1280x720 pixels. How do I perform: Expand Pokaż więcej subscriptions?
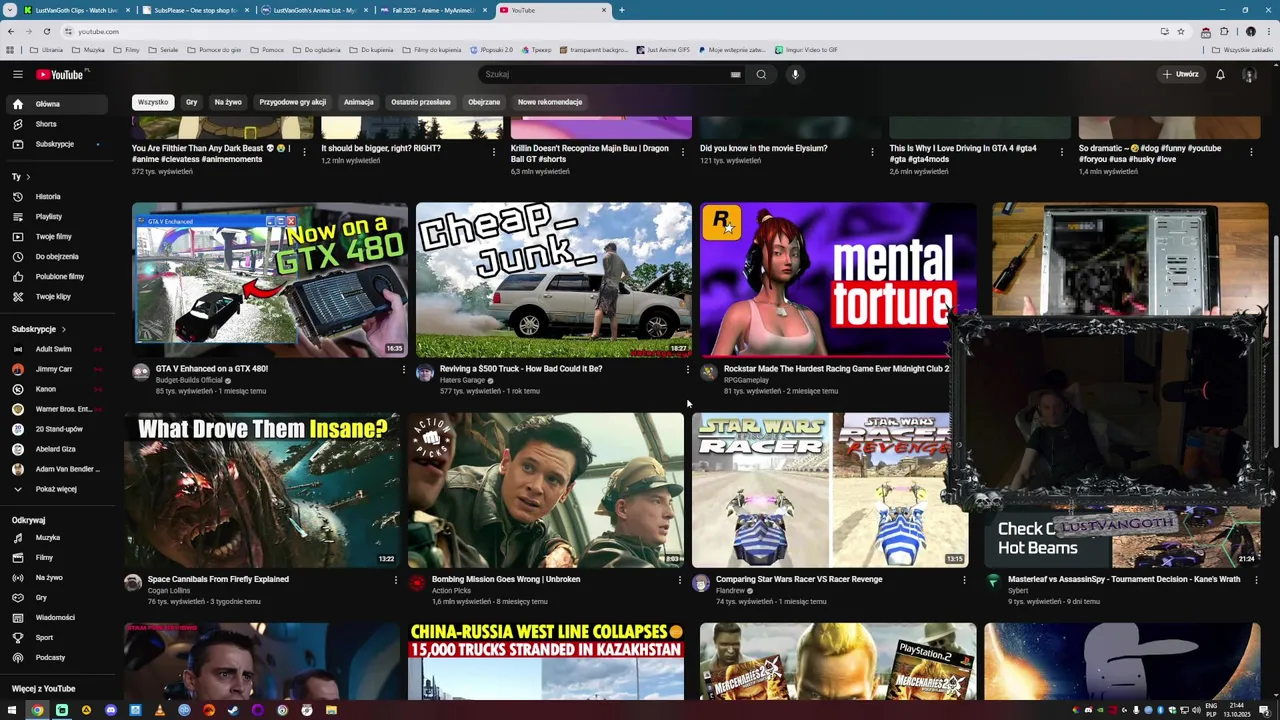point(59,489)
